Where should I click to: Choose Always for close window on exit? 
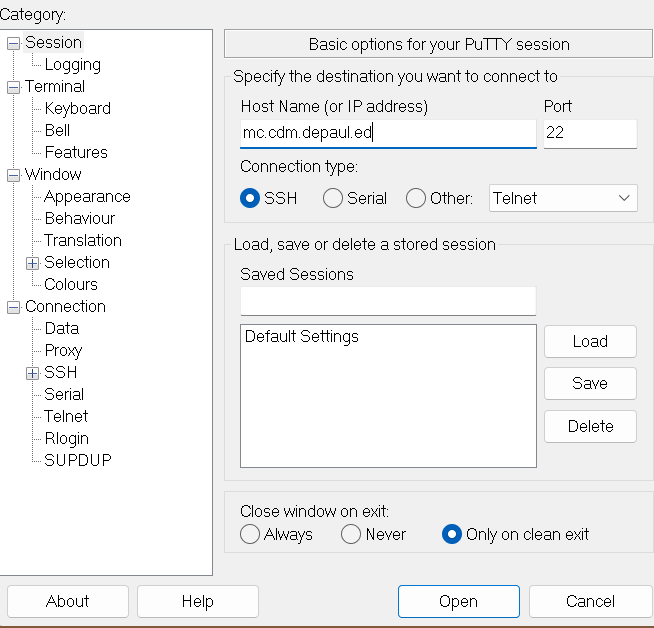(250, 534)
